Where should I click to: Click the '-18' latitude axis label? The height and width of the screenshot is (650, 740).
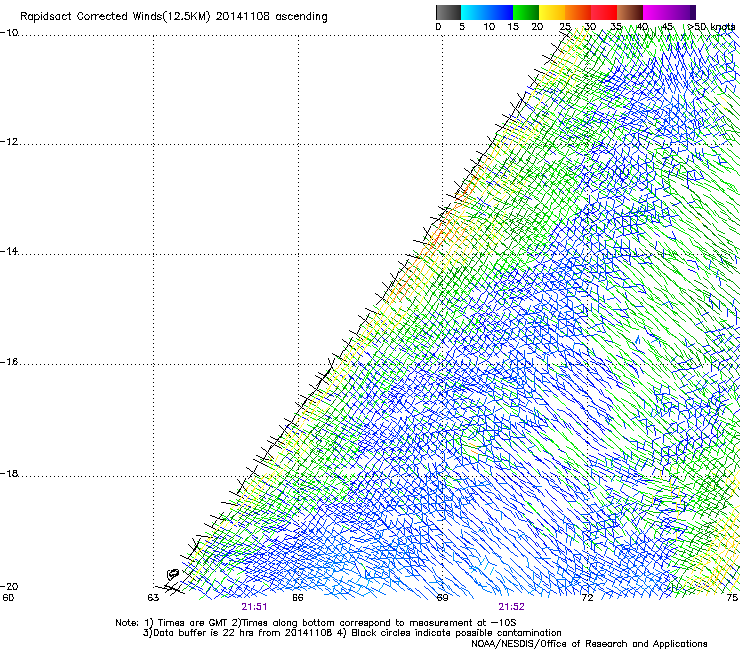point(9,473)
